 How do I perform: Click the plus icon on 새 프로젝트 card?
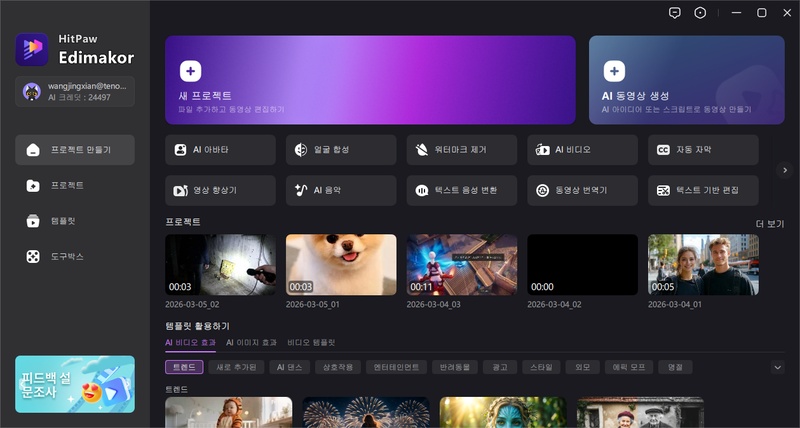(x=190, y=71)
